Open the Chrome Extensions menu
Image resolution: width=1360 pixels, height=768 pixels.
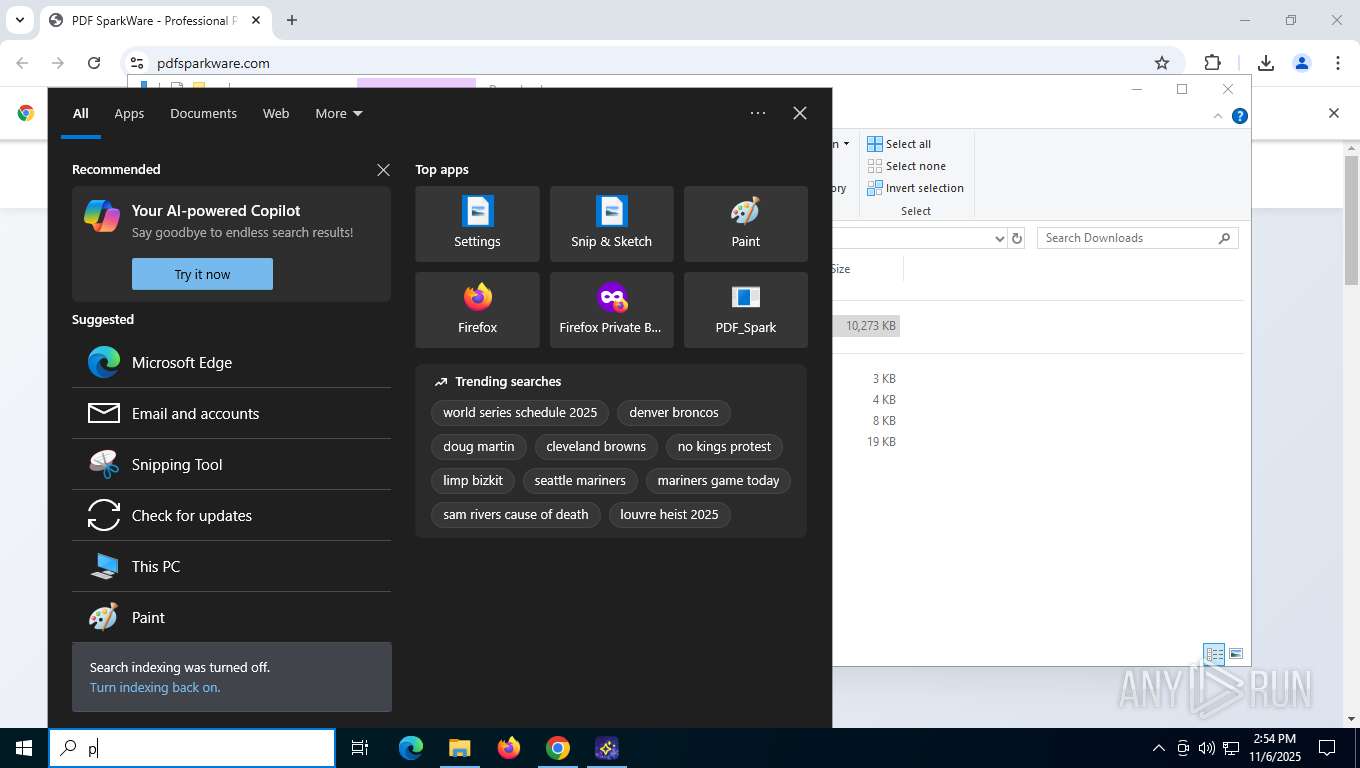pyautogui.click(x=1212, y=63)
